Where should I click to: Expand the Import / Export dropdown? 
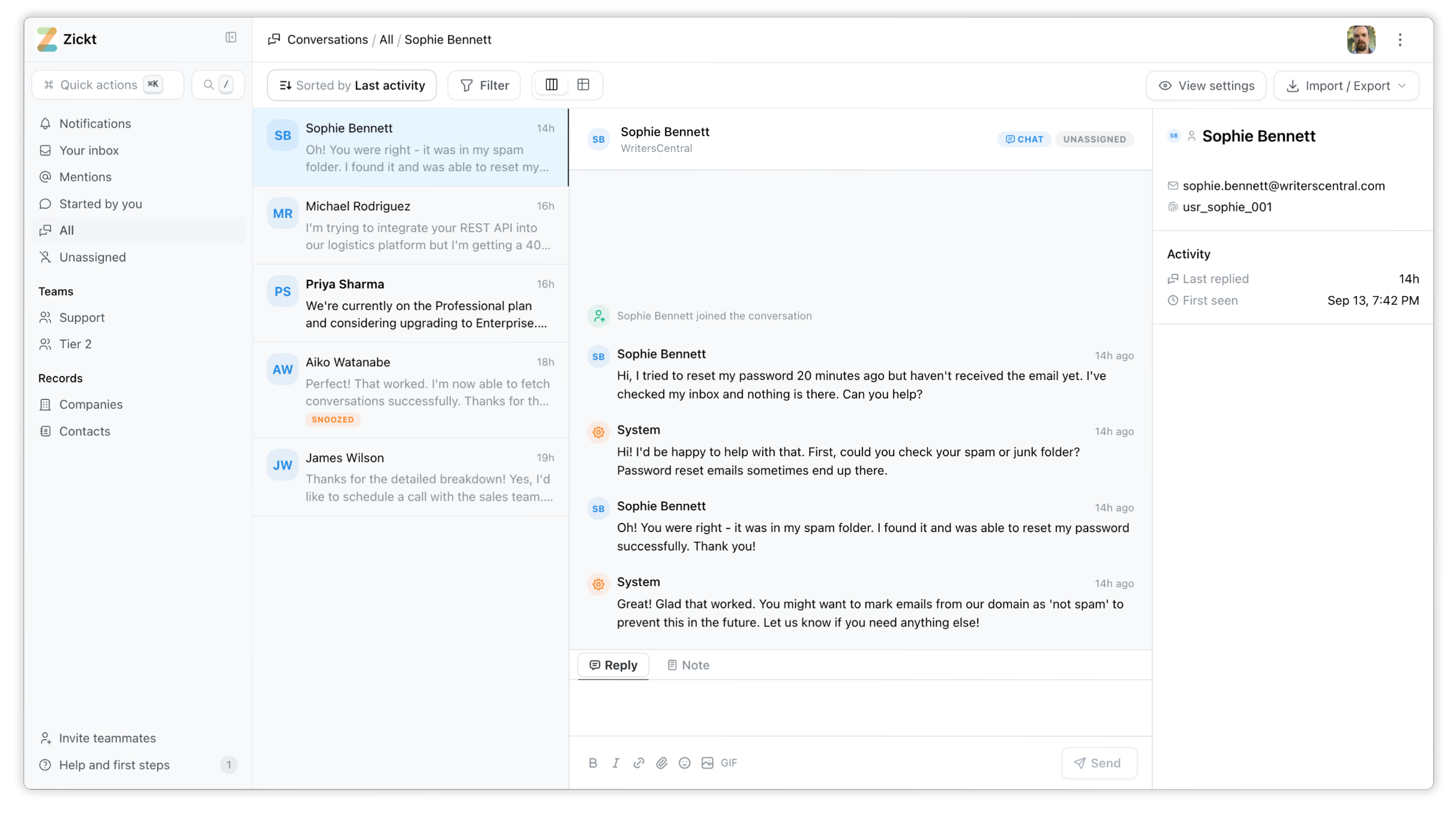coord(1346,86)
